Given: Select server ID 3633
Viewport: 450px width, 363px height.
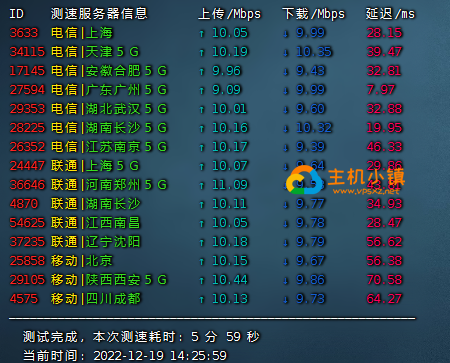Looking at the screenshot, I should tap(24, 33).
